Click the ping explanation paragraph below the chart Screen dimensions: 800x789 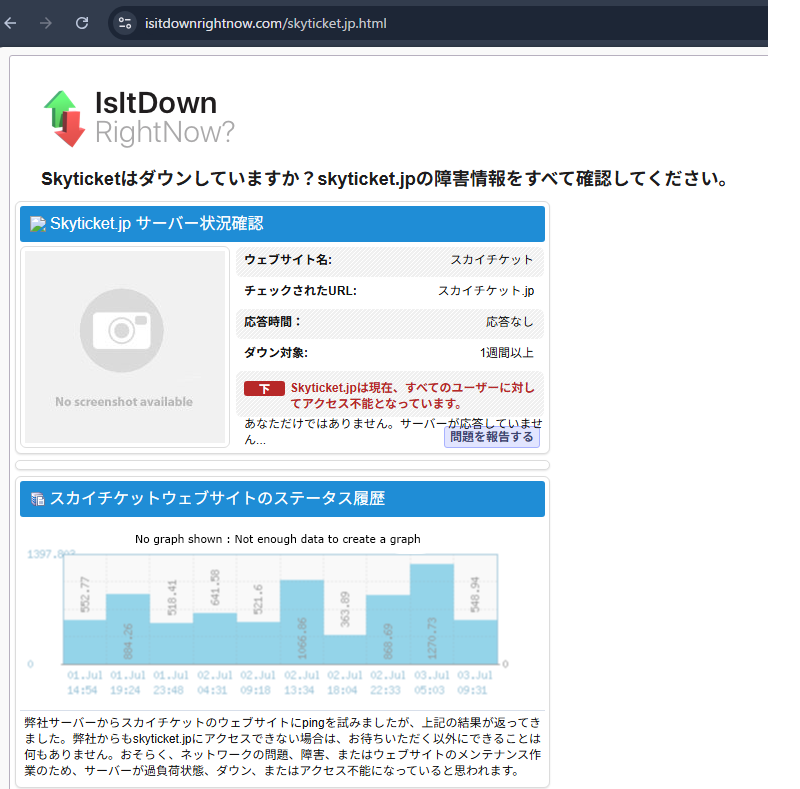tap(282, 746)
